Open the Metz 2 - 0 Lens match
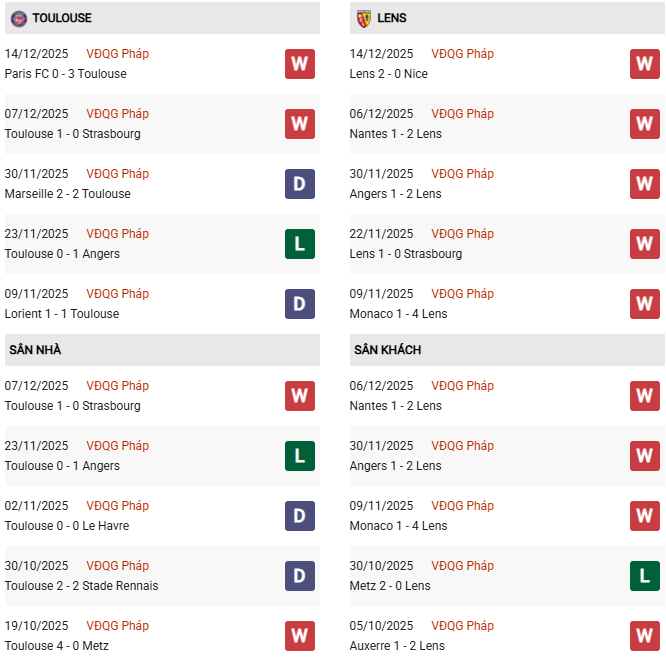Screen dimensions: 666x660 tap(390, 586)
